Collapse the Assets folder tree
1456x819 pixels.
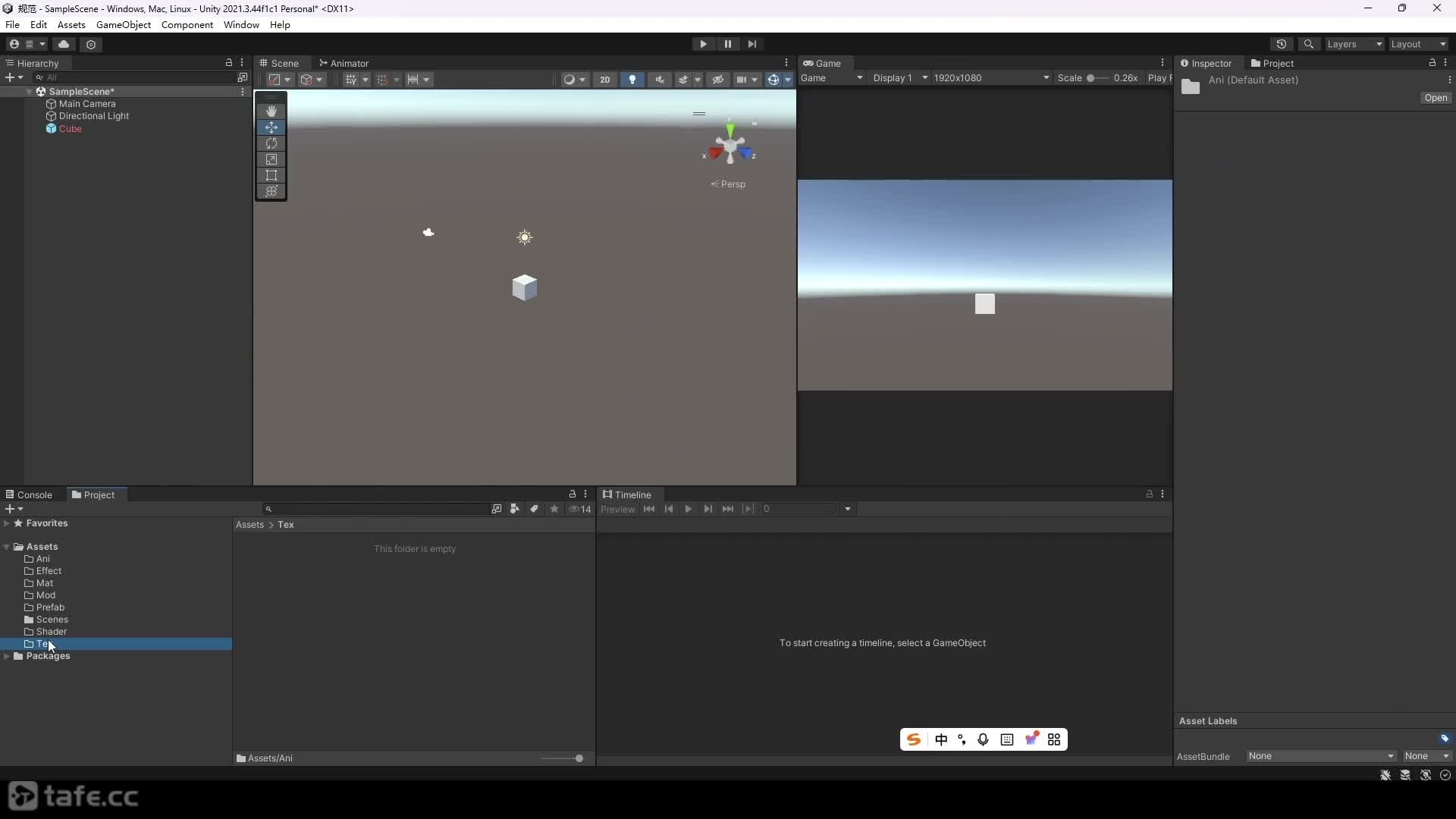pyautogui.click(x=7, y=547)
